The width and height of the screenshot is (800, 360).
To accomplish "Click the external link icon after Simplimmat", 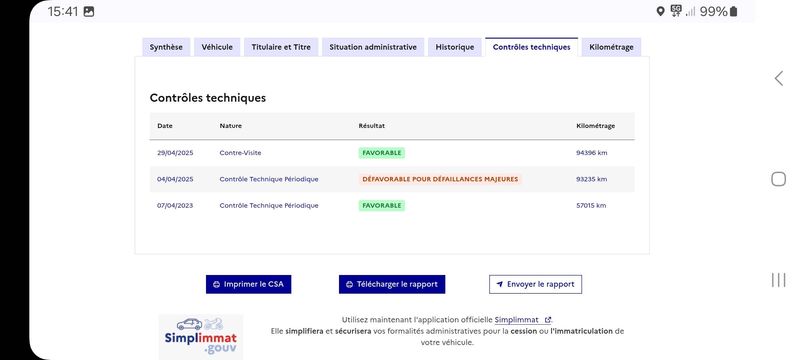I will click(548, 320).
